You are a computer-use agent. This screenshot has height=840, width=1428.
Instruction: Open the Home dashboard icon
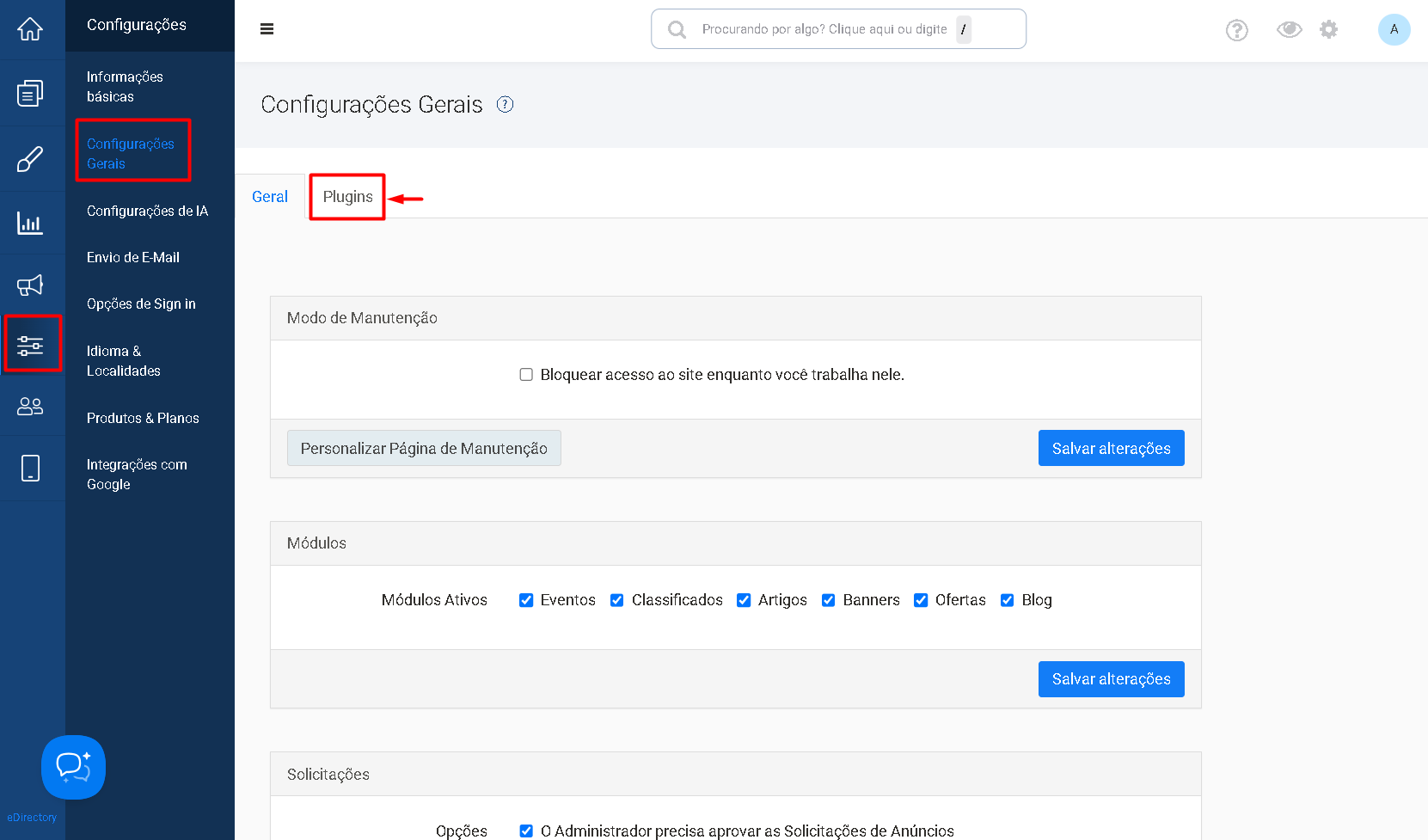30,29
